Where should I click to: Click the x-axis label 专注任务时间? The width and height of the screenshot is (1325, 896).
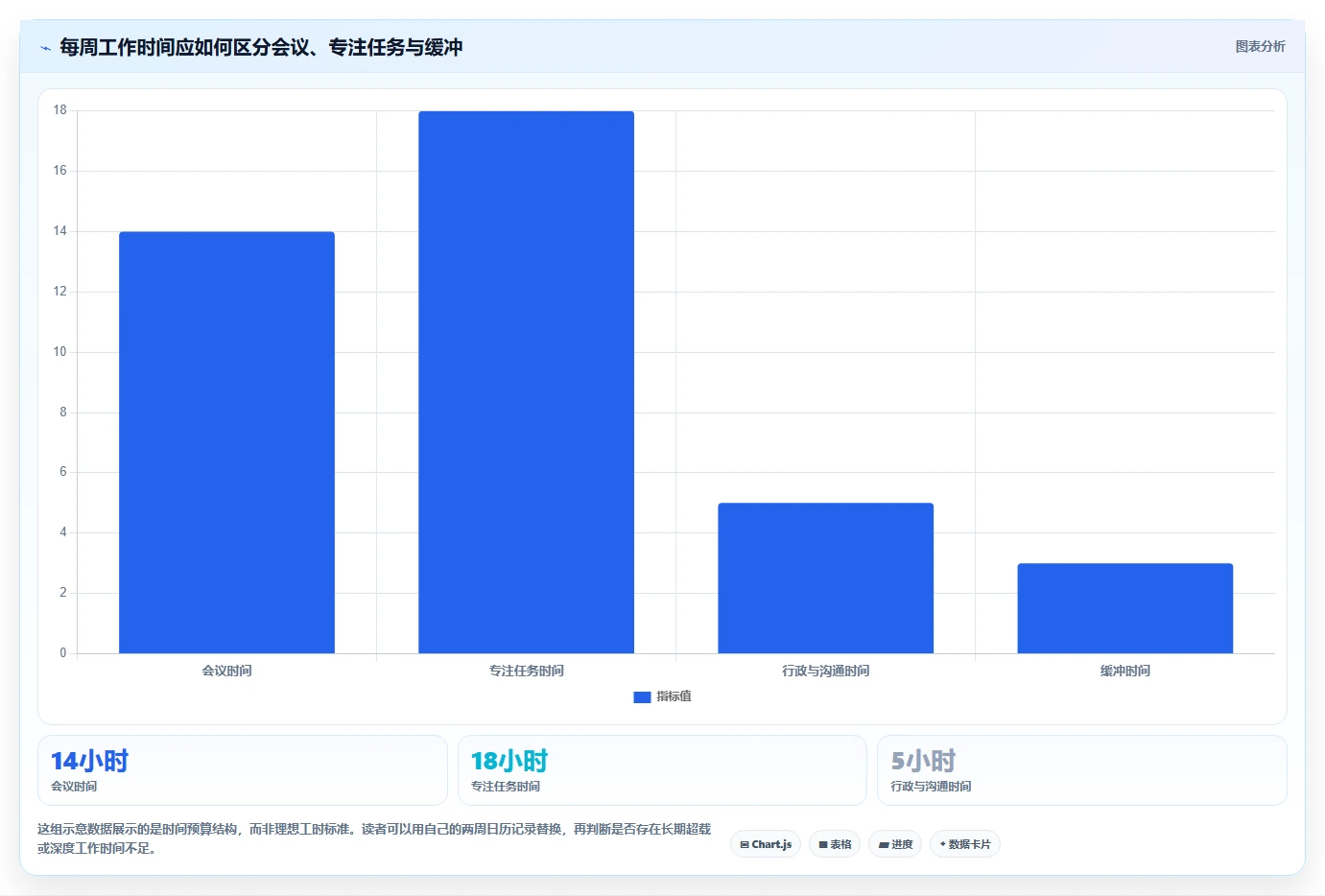[x=526, y=671]
